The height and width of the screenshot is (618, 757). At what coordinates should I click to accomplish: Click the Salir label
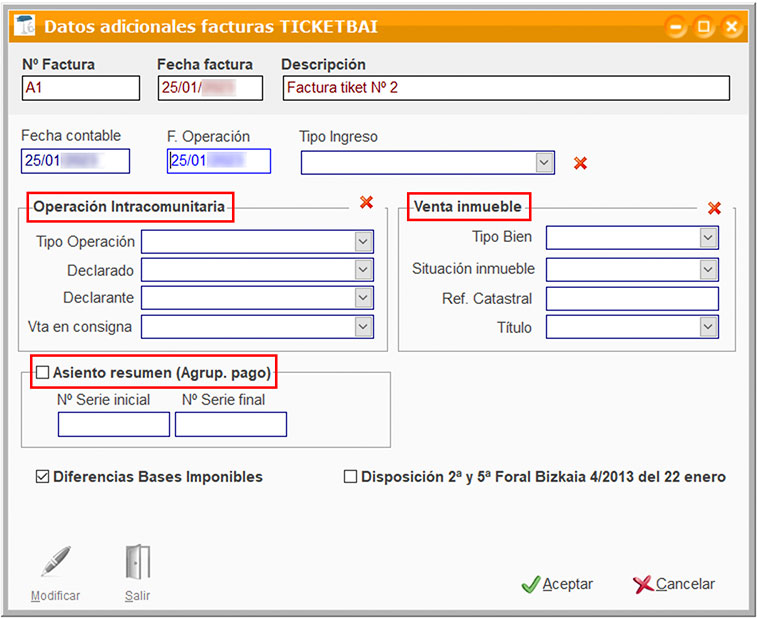[x=138, y=596]
